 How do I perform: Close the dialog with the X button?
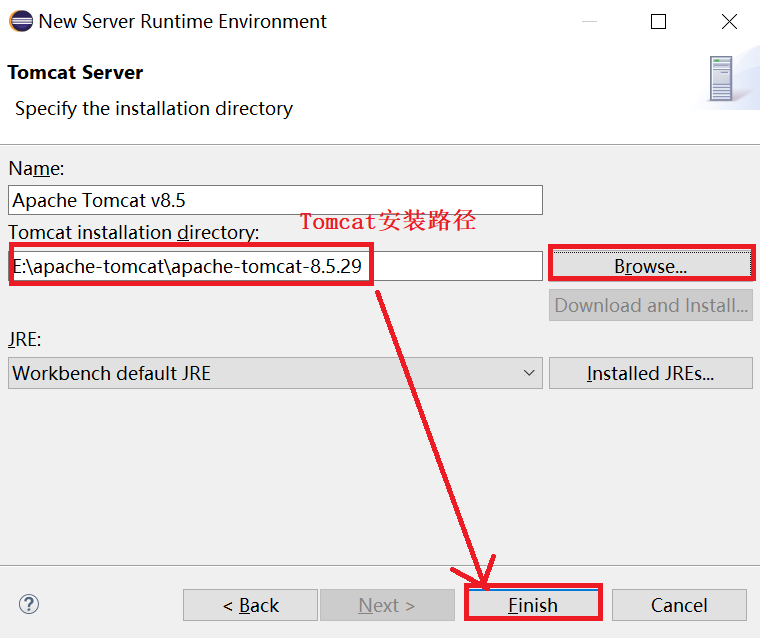point(729,21)
